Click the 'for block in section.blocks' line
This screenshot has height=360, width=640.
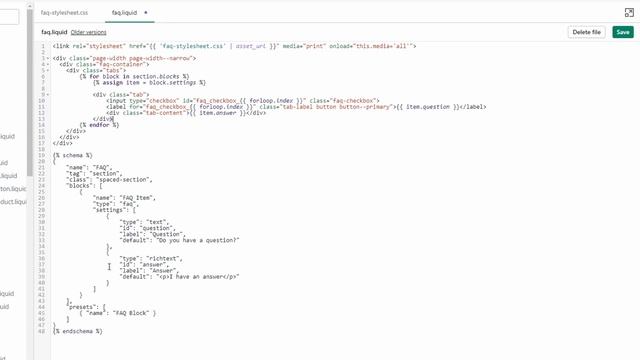134,76
